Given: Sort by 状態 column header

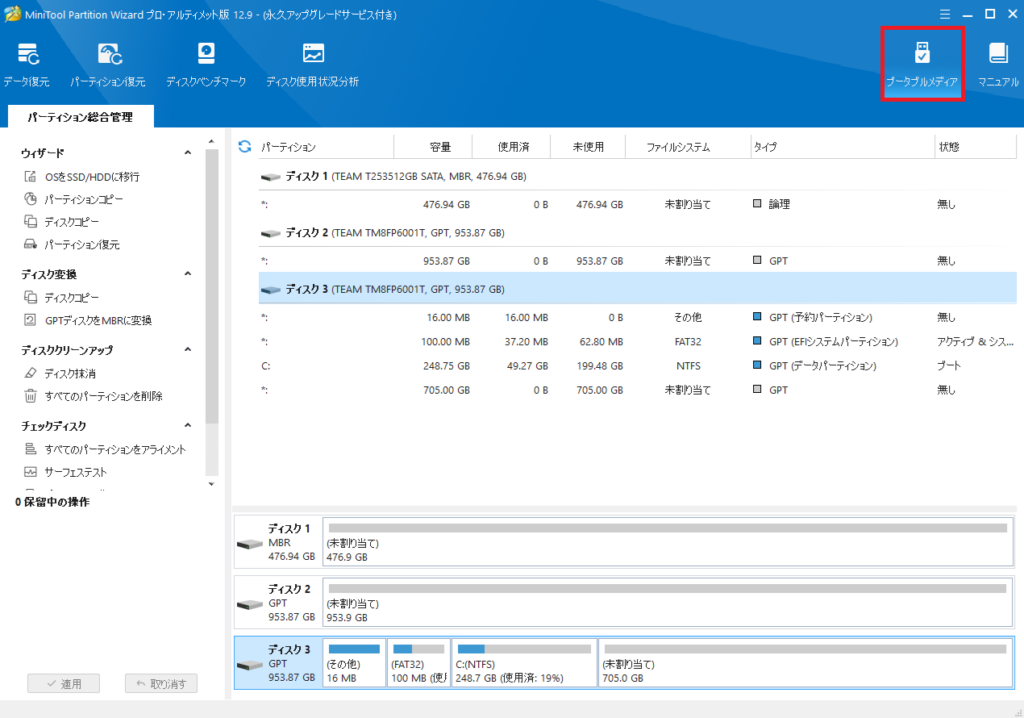Looking at the screenshot, I should (976, 146).
